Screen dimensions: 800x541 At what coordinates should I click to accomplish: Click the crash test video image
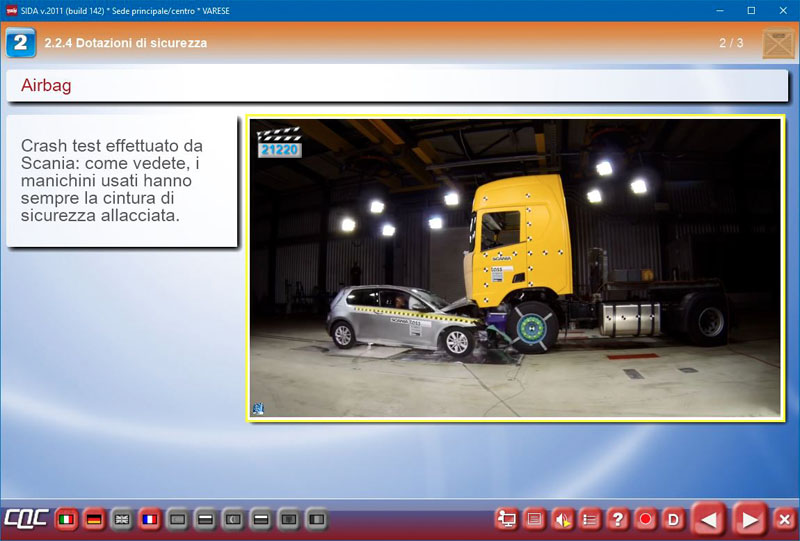click(x=514, y=268)
